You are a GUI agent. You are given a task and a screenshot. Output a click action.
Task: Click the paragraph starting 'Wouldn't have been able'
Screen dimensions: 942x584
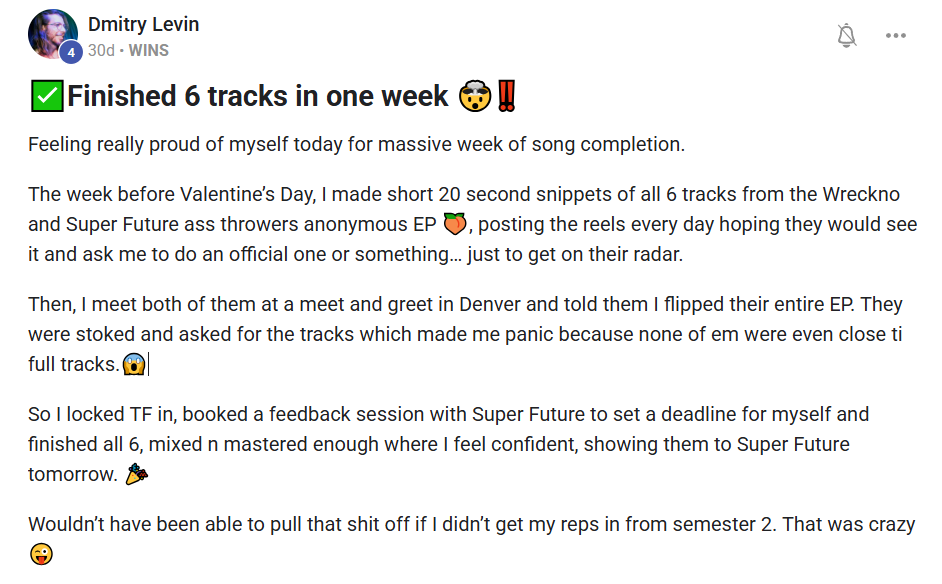pyautogui.click(x=470, y=524)
